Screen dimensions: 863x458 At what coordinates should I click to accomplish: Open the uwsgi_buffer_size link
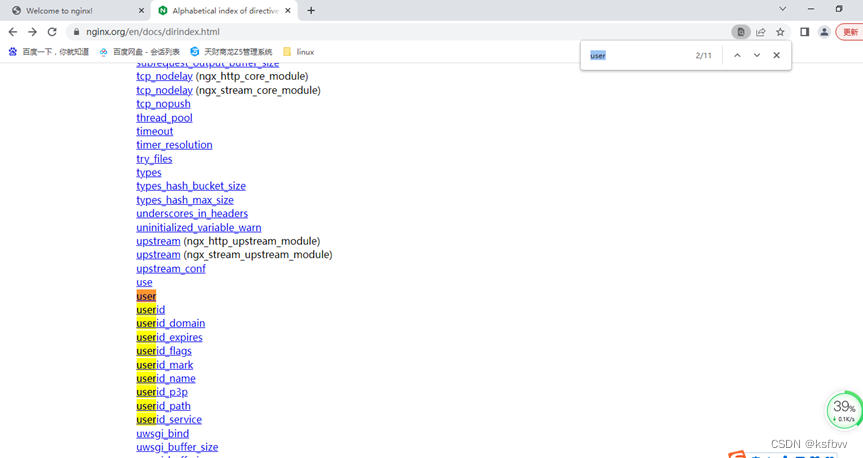(177, 447)
